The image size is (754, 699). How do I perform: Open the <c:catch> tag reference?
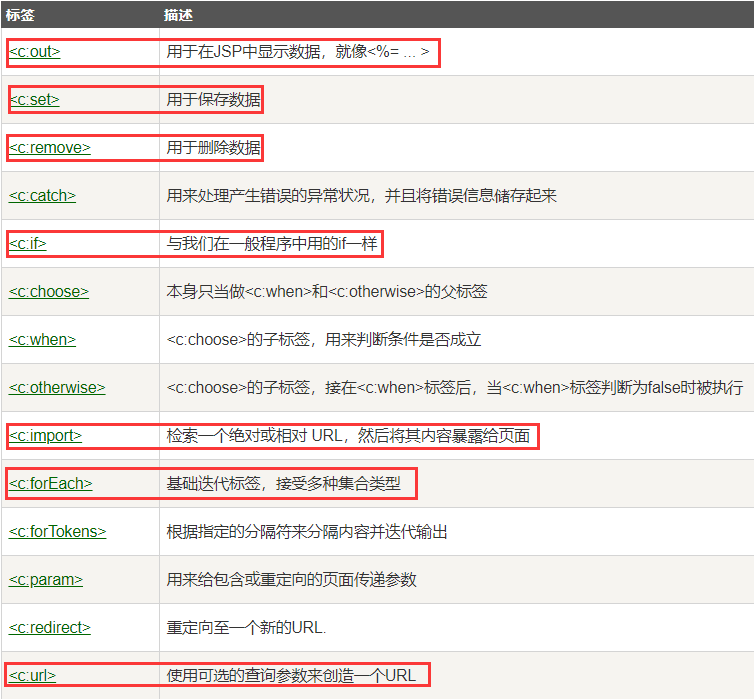[43, 196]
